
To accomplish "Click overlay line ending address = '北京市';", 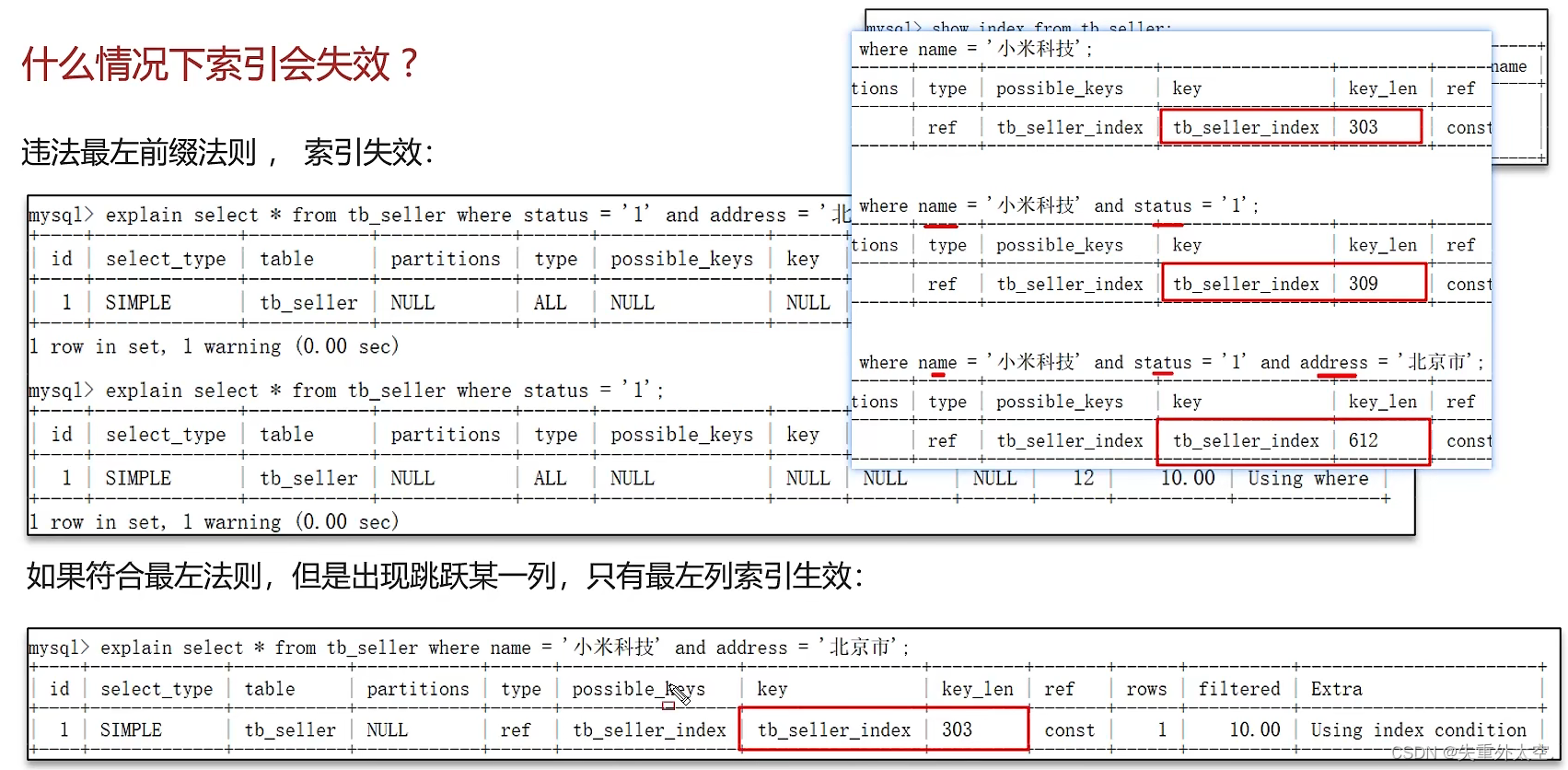I will [1171, 362].
